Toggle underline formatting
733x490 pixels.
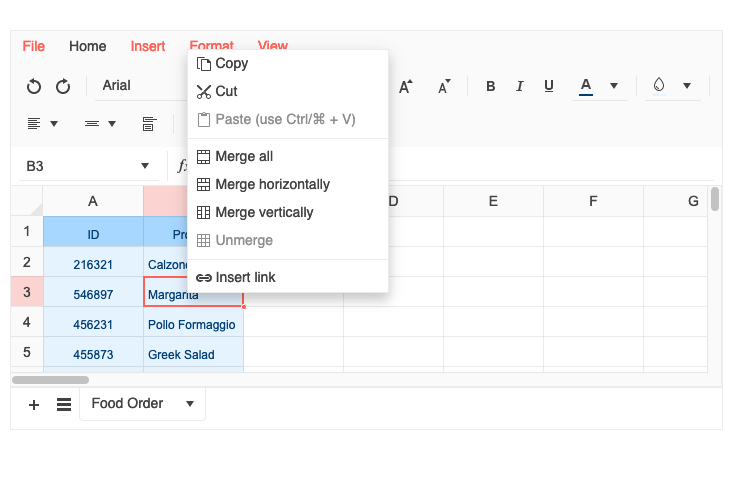549,86
